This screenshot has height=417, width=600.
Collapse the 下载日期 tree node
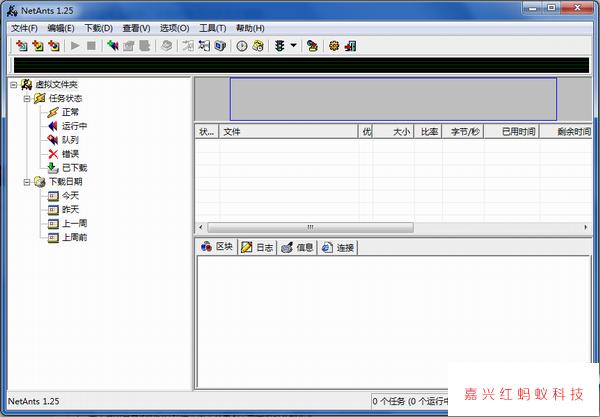pyautogui.click(x=27, y=182)
